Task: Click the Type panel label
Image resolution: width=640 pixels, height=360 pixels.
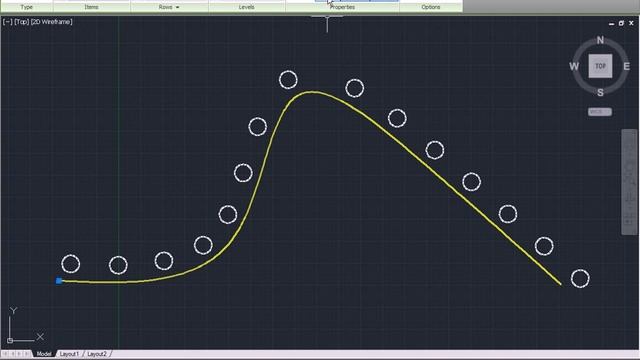Action: tap(27, 7)
